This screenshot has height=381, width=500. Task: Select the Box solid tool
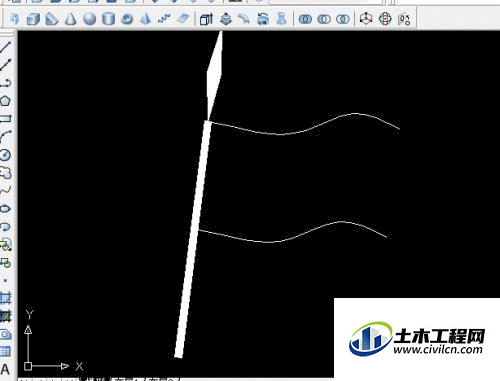[x=33, y=19]
